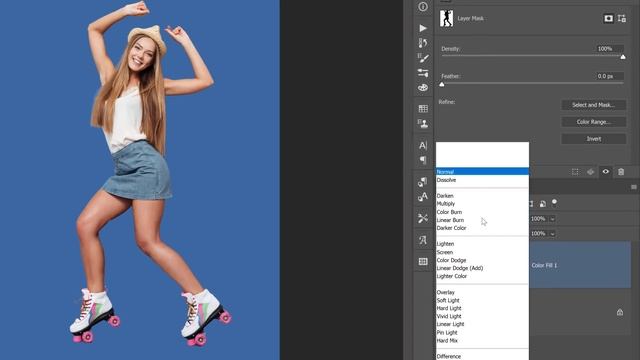Choose Hard Light blend mode
Image resolution: width=640 pixels, height=360 pixels.
482,308
